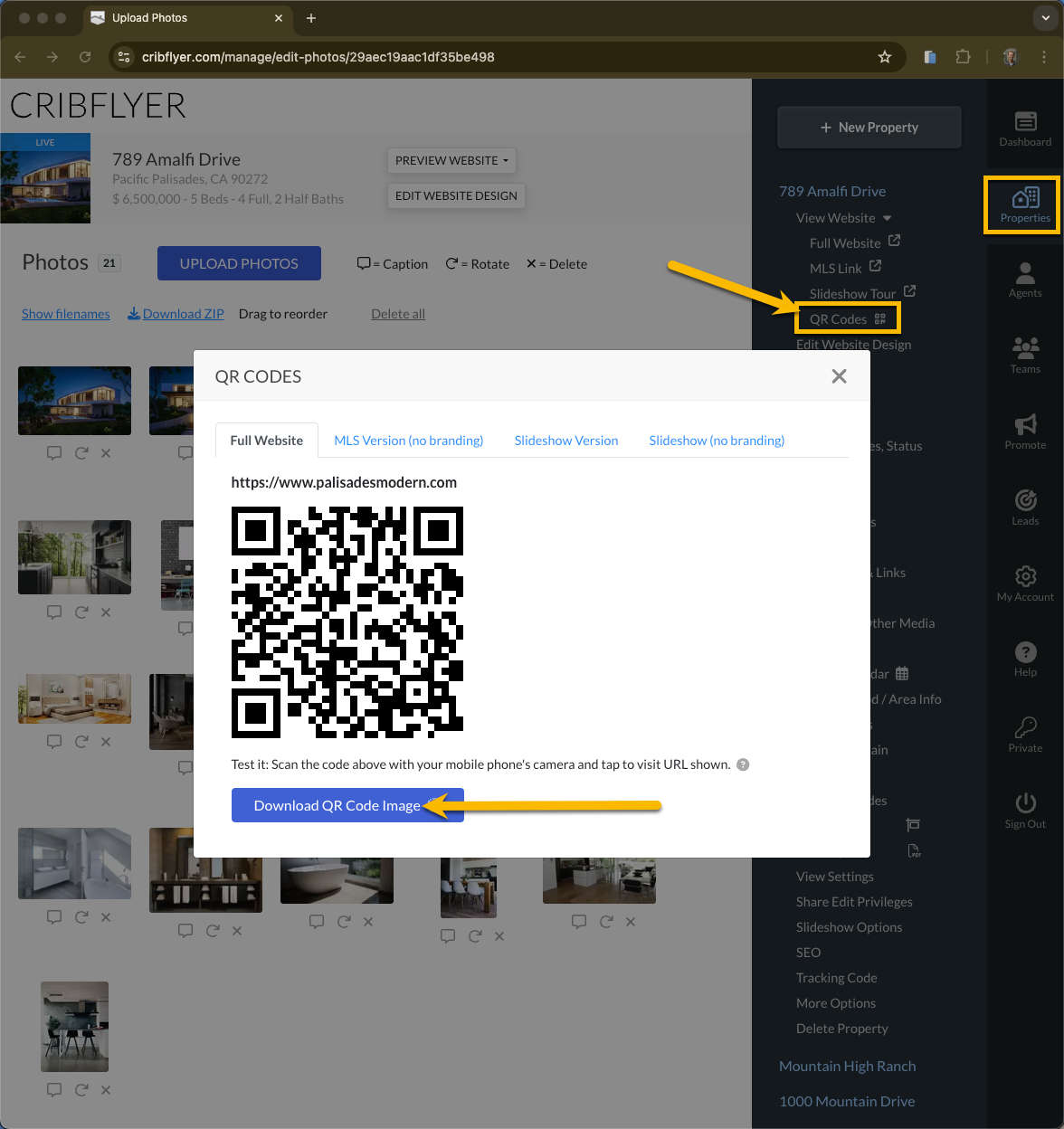
Task: Click the calendar icon in the property menu
Action: (902, 674)
